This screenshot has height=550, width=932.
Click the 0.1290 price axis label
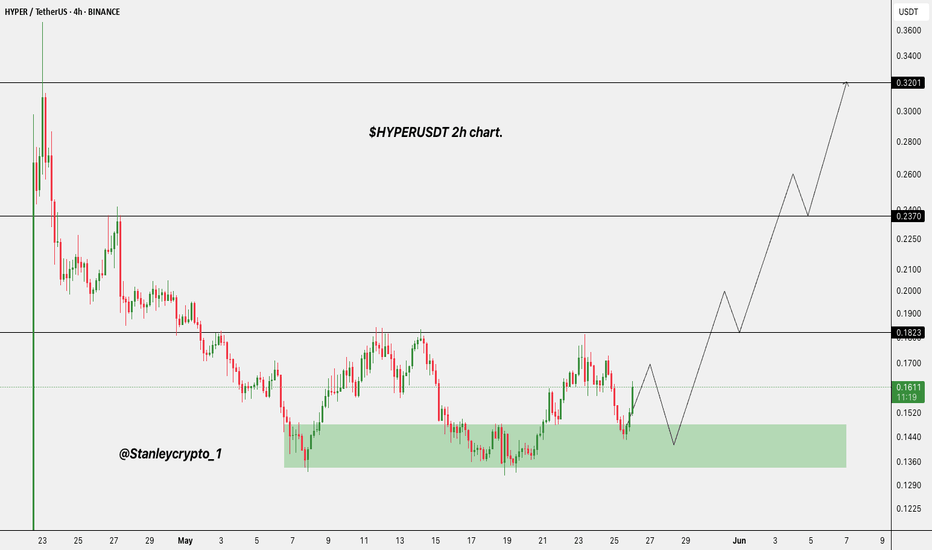tap(908, 486)
